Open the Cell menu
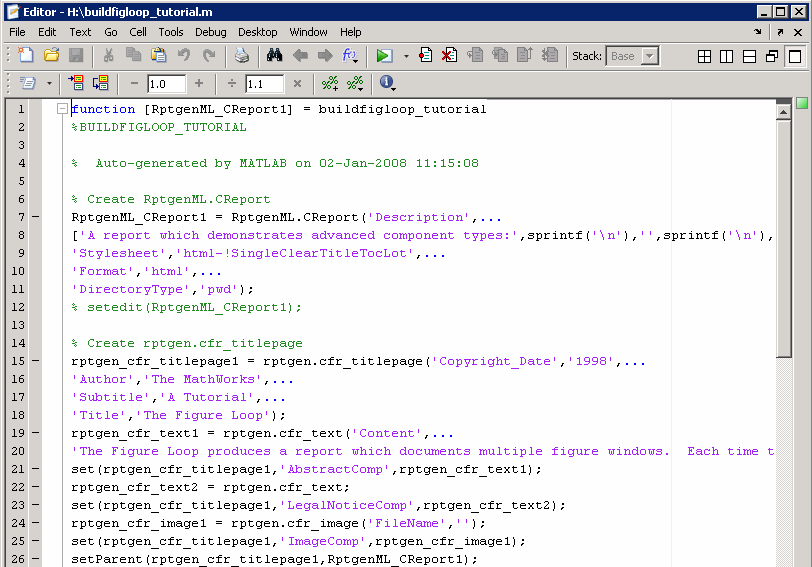The image size is (812, 567). tap(138, 32)
